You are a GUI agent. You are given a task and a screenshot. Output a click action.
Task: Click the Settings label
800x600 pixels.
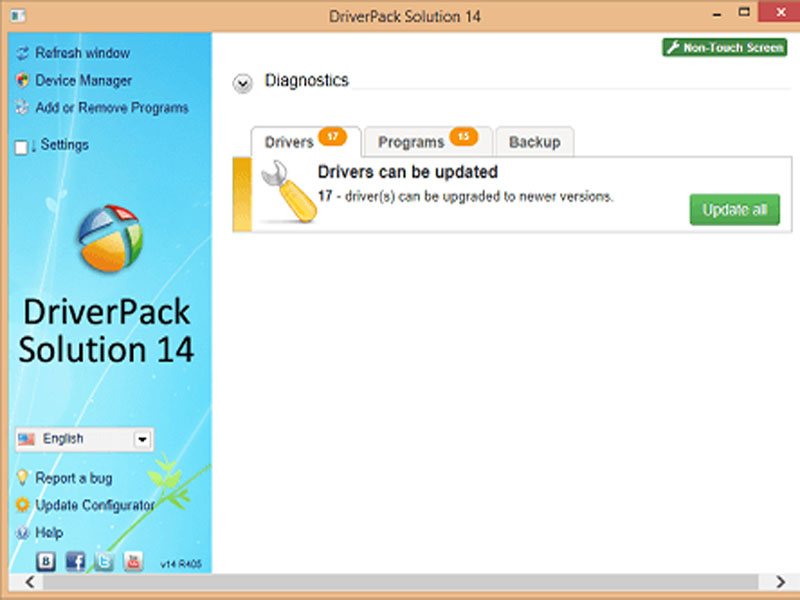(64, 145)
